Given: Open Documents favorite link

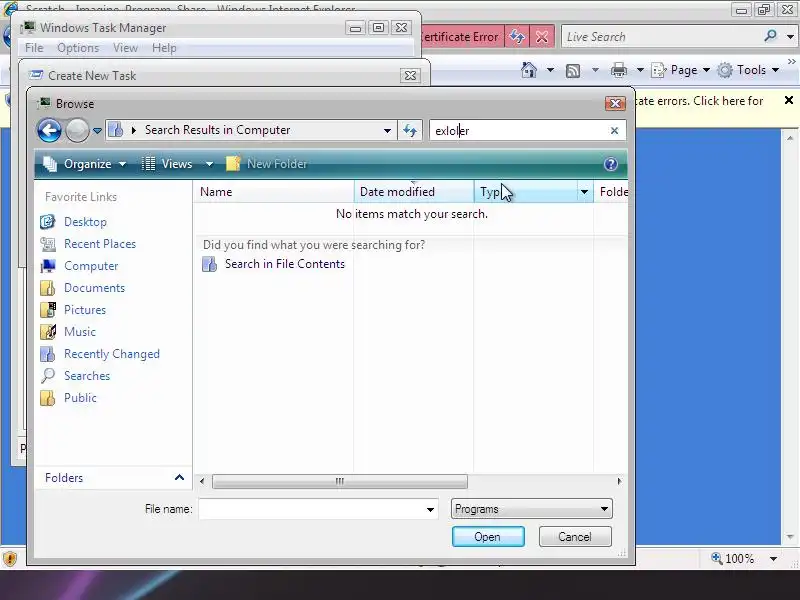Looking at the screenshot, I should 94,288.
